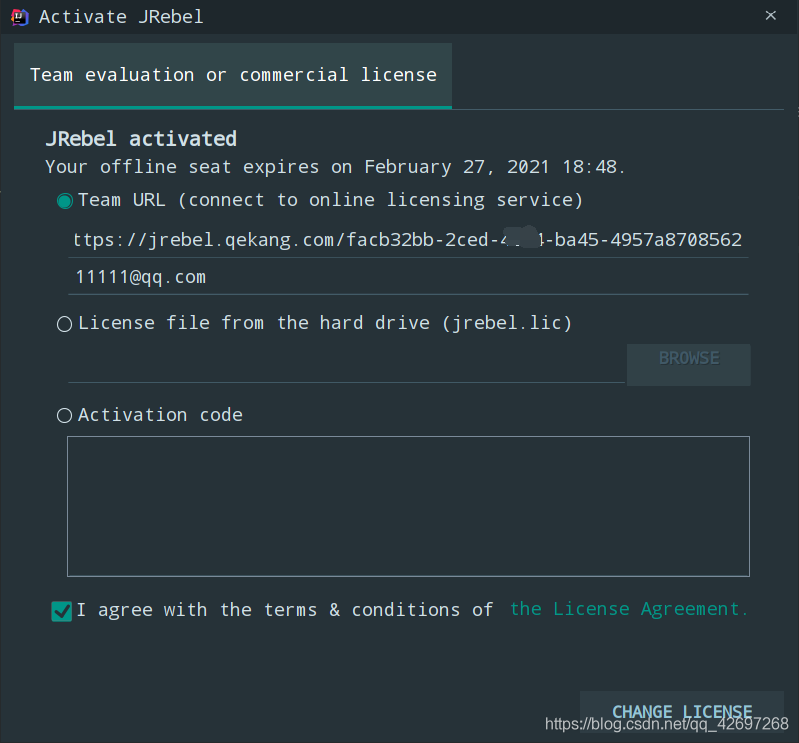The width and height of the screenshot is (799, 743).
Task: Click the offline seat expiry message
Action: point(335,167)
